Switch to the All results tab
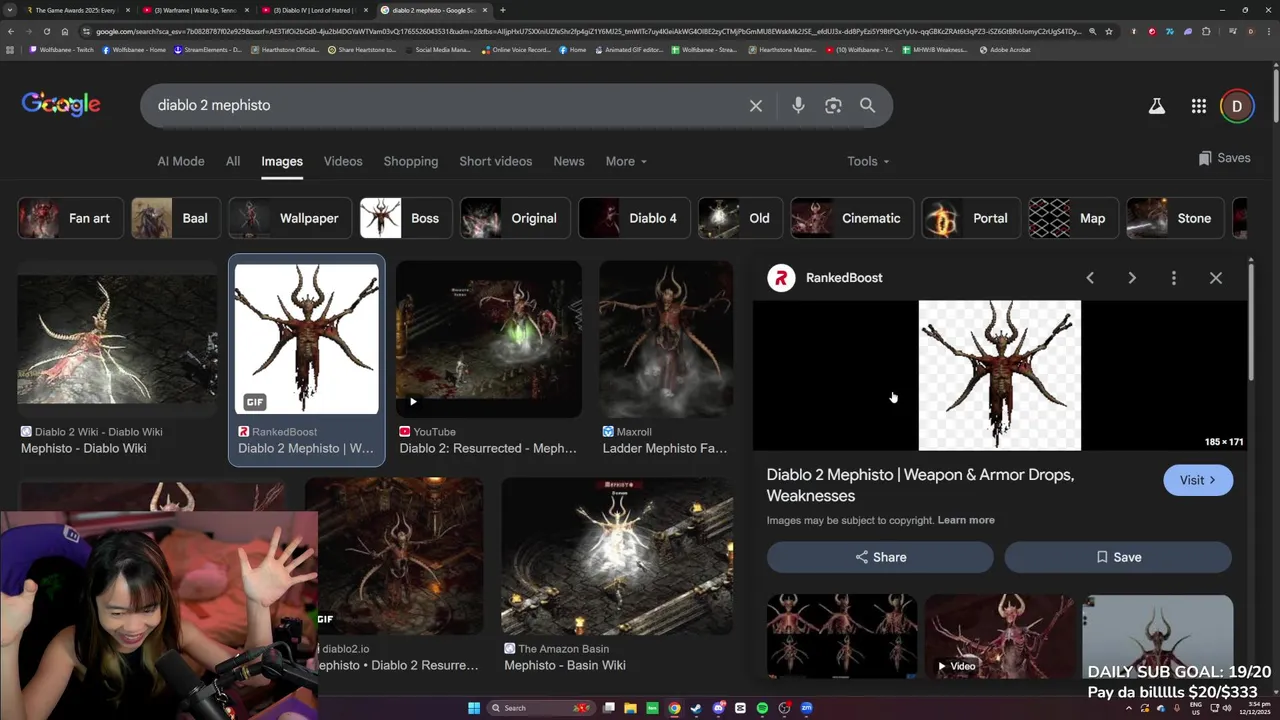 233,161
